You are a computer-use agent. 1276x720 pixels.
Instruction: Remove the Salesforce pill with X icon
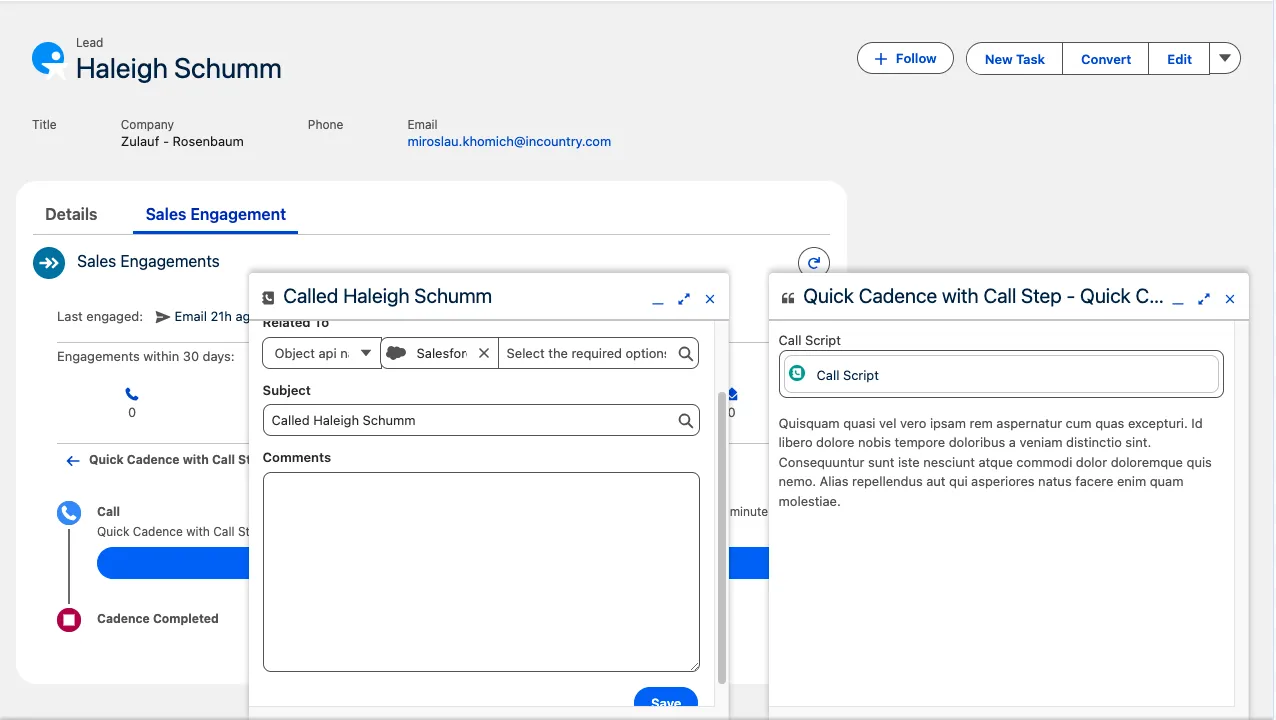pyautogui.click(x=484, y=353)
